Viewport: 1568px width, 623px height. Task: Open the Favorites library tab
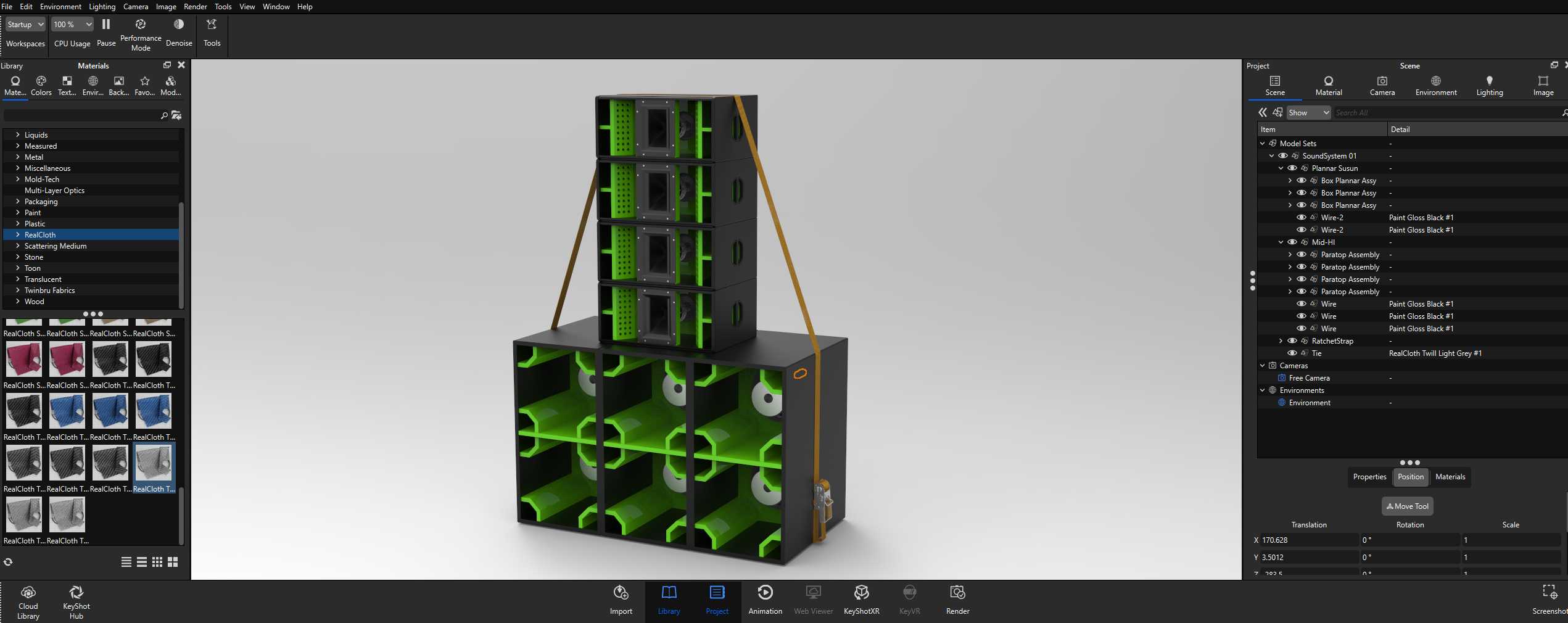coord(145,86)
